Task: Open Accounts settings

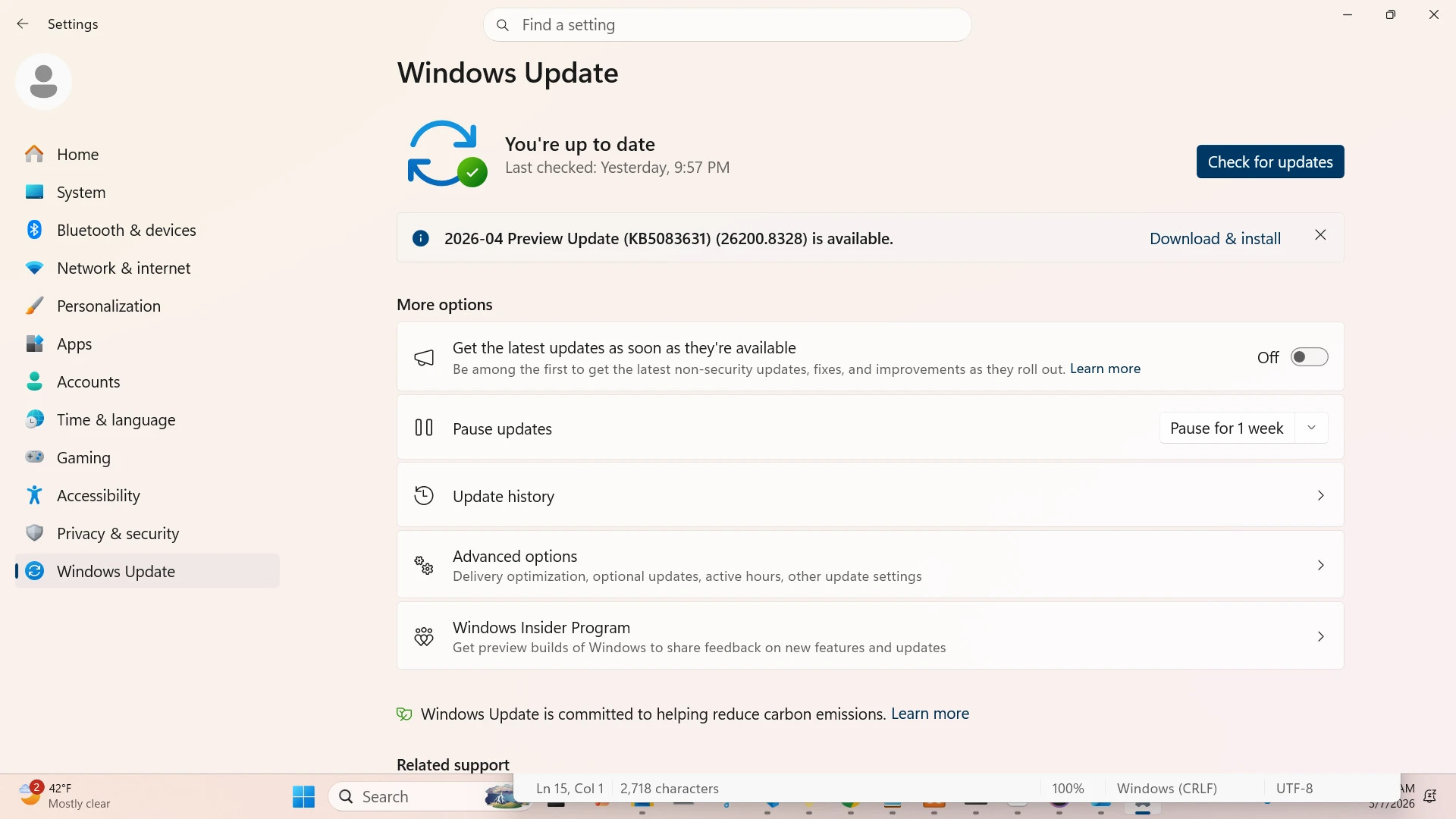Action: click(148, 381)
